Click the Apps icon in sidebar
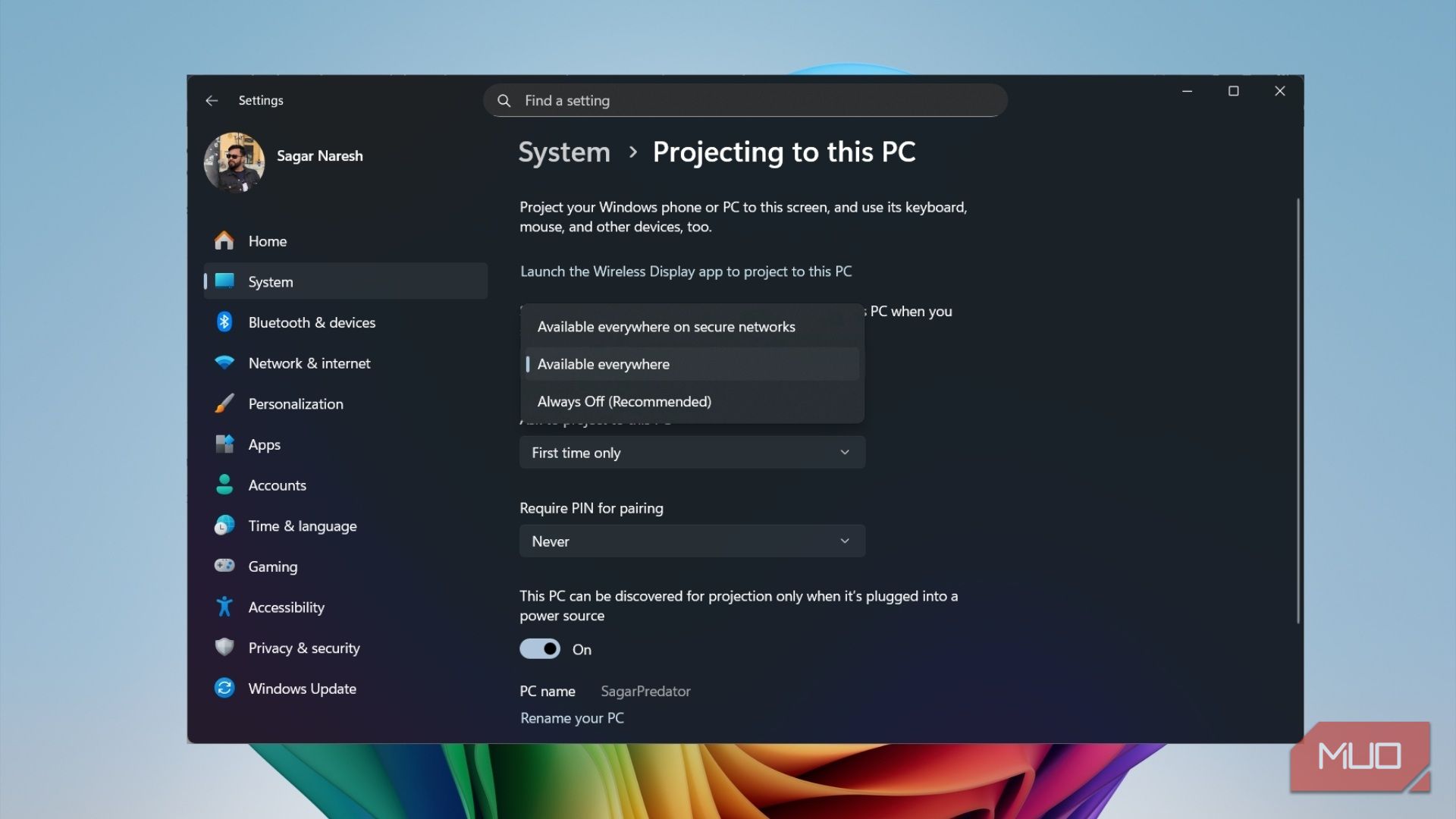 click(224, 444)
